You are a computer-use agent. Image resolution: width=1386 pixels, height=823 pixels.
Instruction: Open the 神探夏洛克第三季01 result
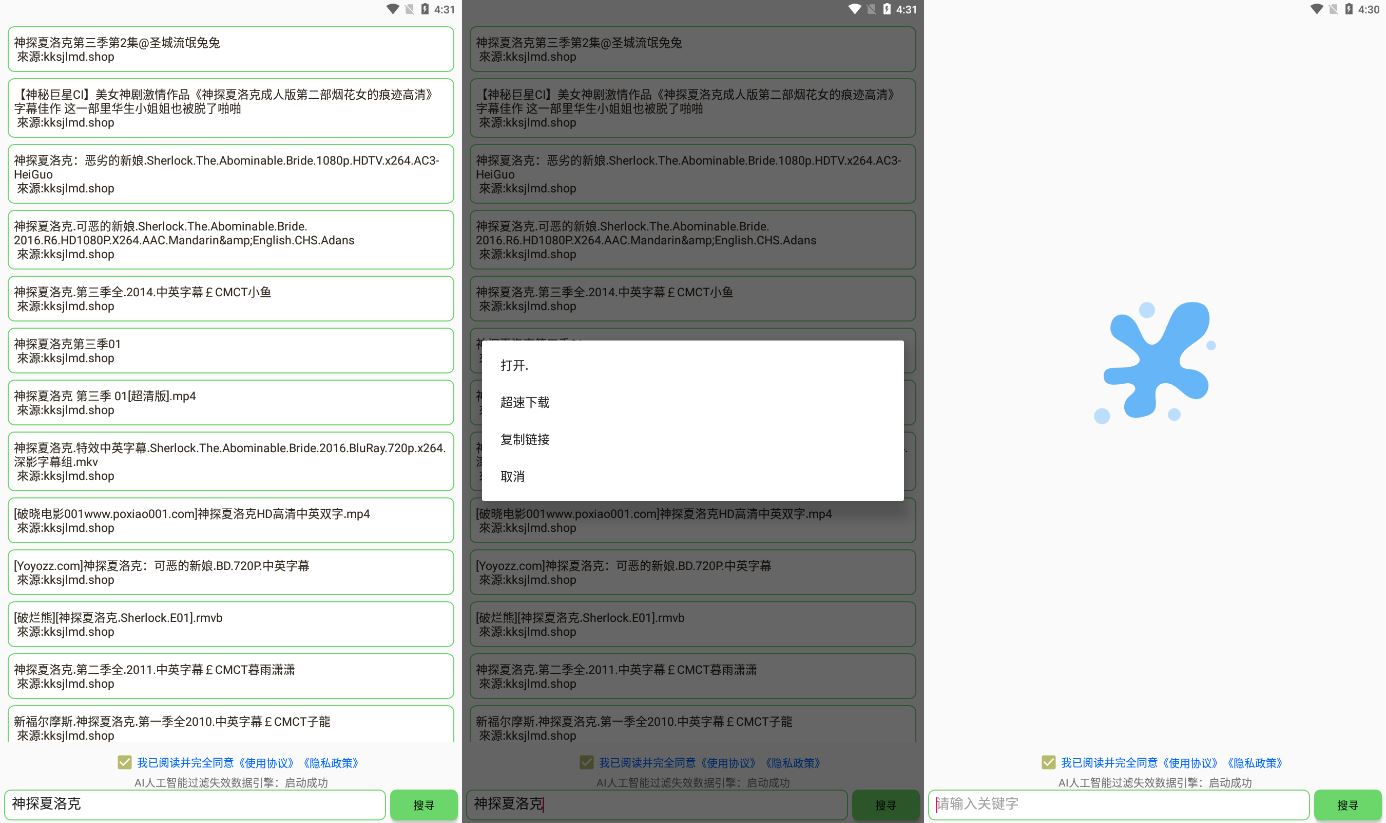point(230,350)
